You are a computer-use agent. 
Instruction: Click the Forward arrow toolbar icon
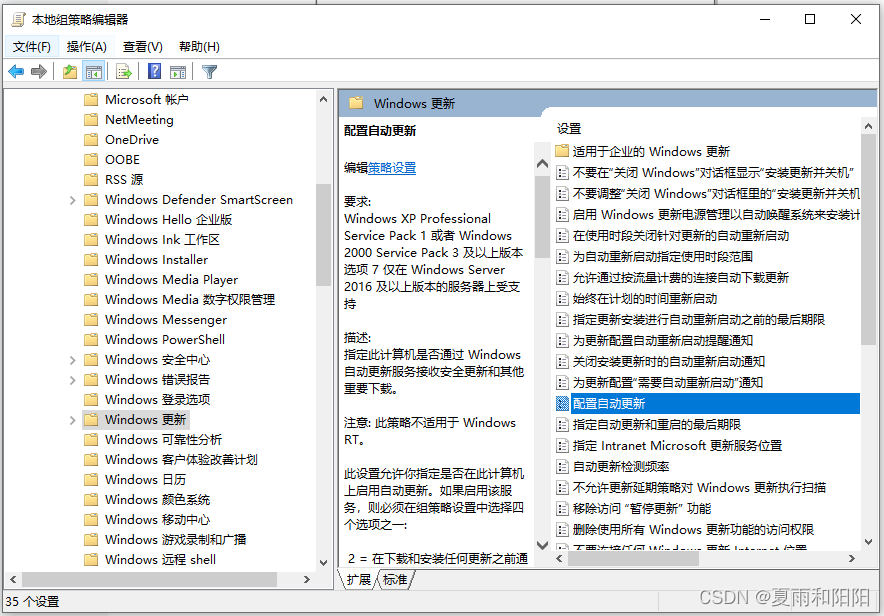click(39, 72)
